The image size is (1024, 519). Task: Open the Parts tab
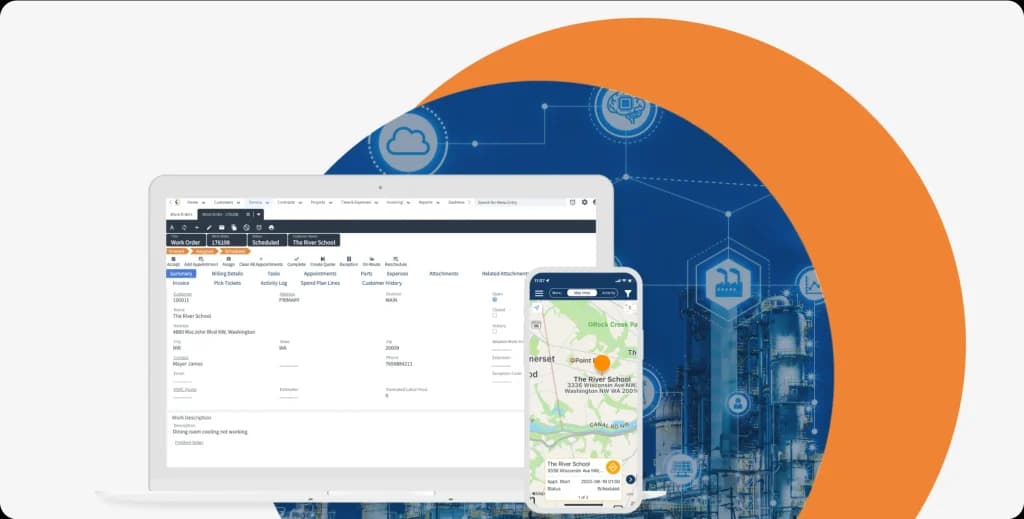coord(366,274)
